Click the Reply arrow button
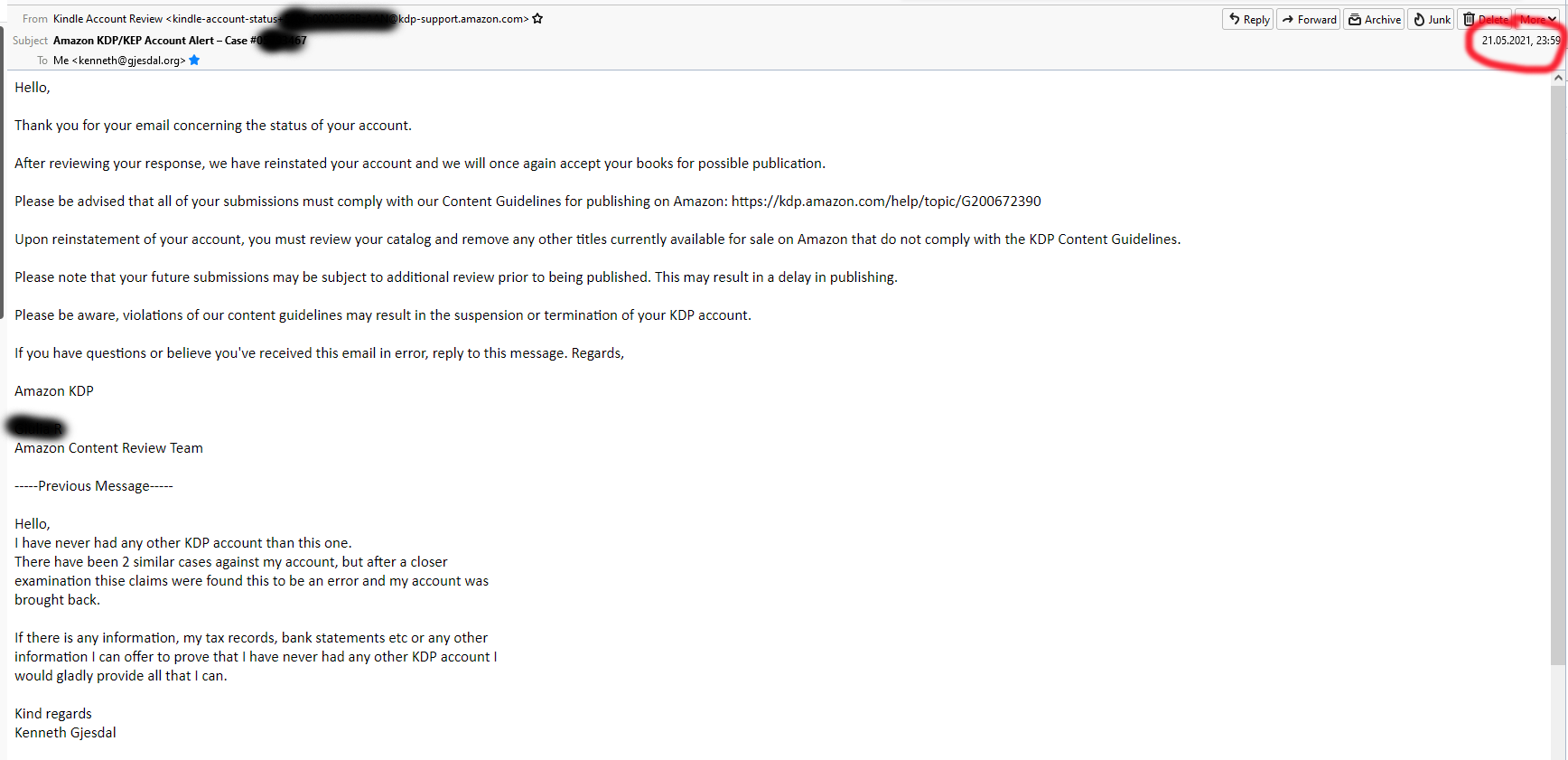The image size is (1568, 760). [x=1247, y=19]
